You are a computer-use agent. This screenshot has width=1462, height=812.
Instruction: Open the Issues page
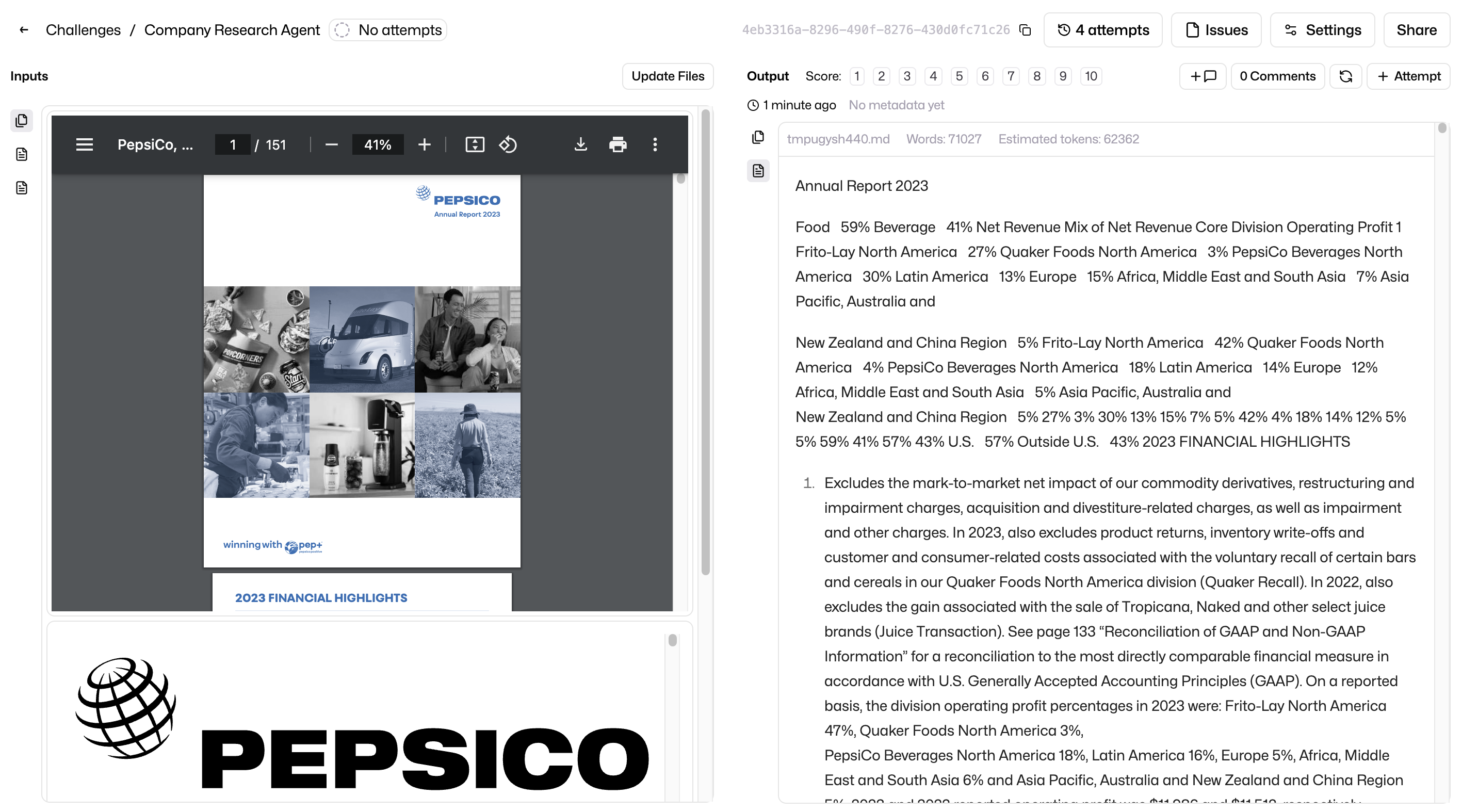point(1216,29)
